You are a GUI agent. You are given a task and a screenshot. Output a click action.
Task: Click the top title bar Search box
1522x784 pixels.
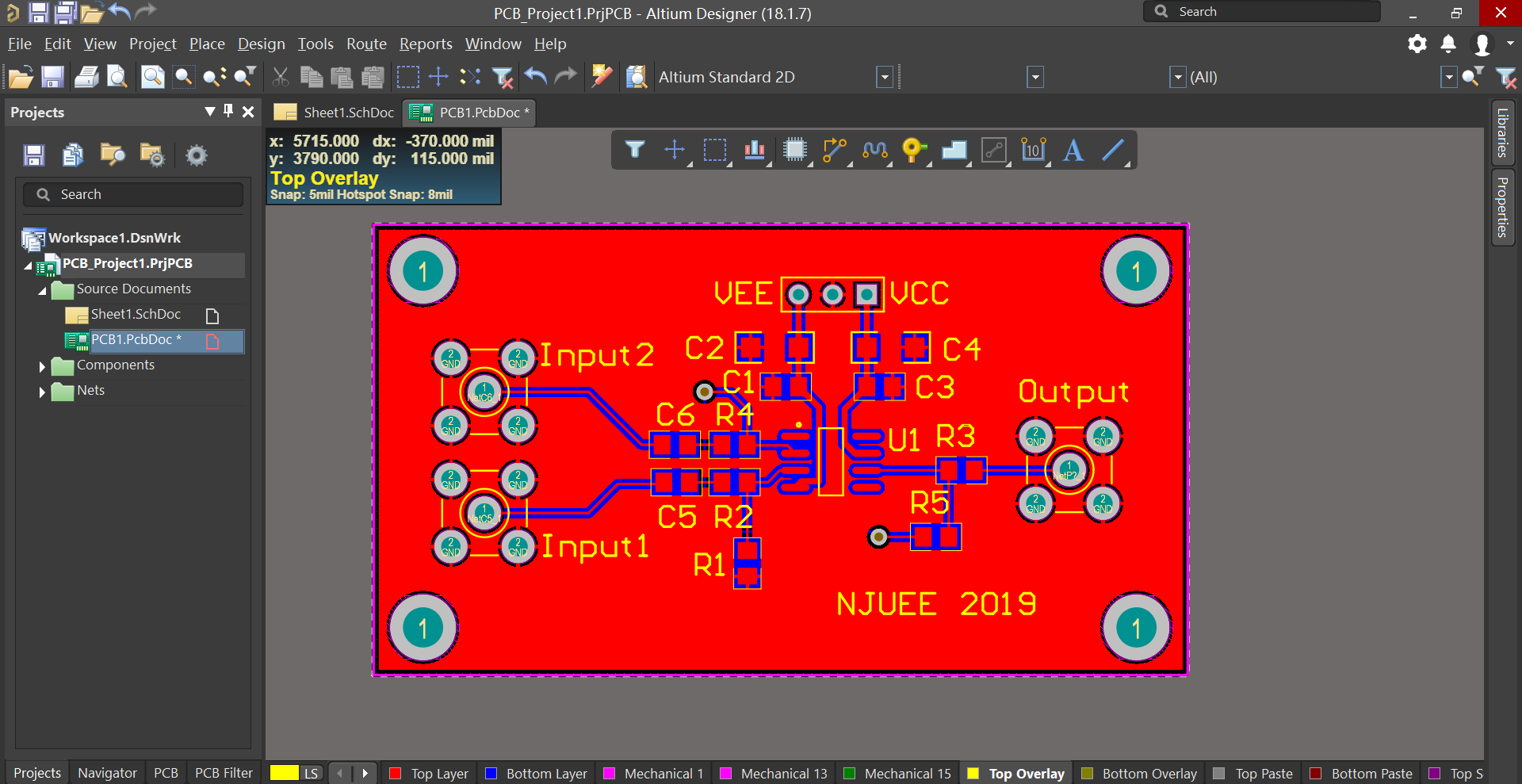click(x=1261, y=12)
